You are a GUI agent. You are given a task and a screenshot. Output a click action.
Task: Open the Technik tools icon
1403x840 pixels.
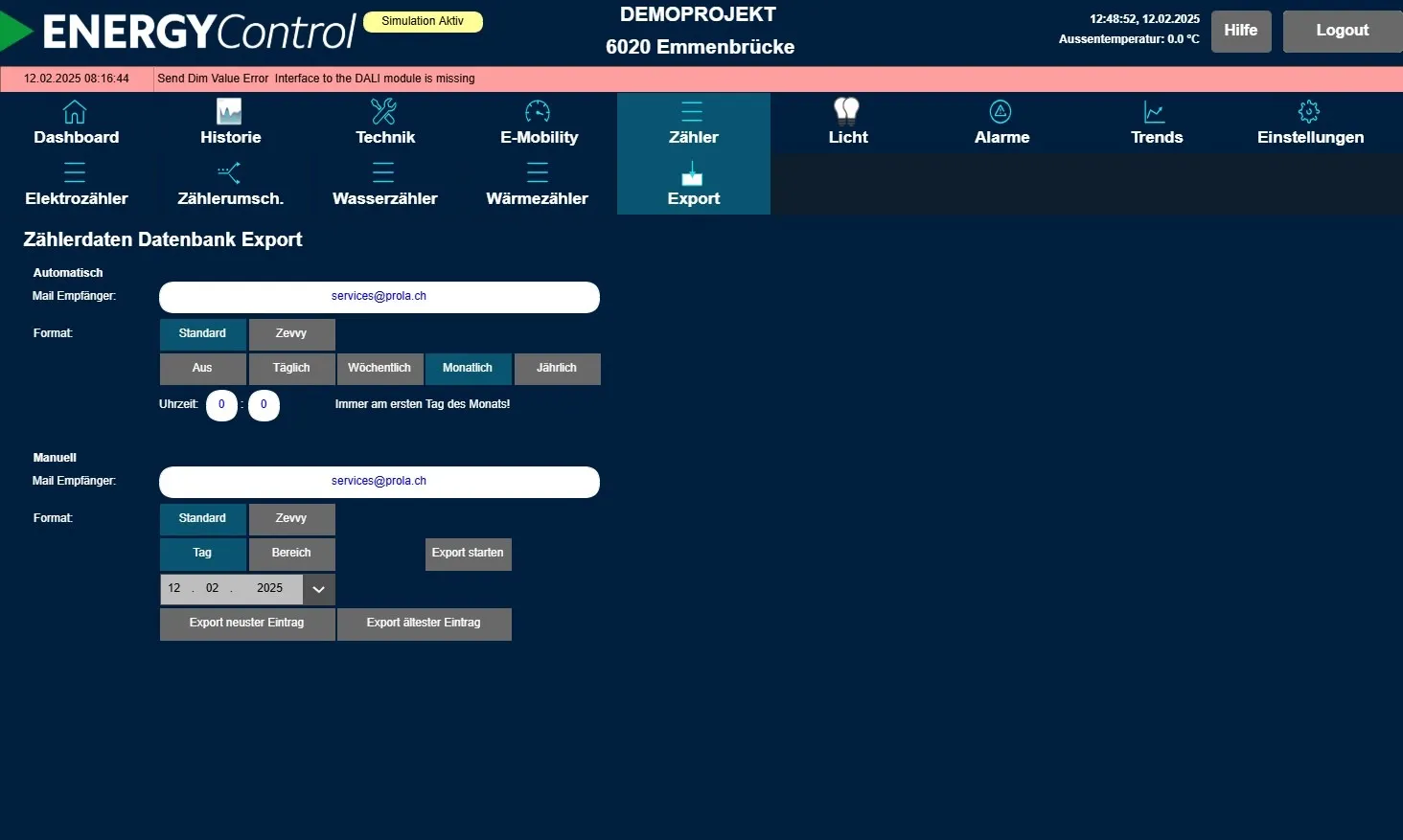point(383,112)
